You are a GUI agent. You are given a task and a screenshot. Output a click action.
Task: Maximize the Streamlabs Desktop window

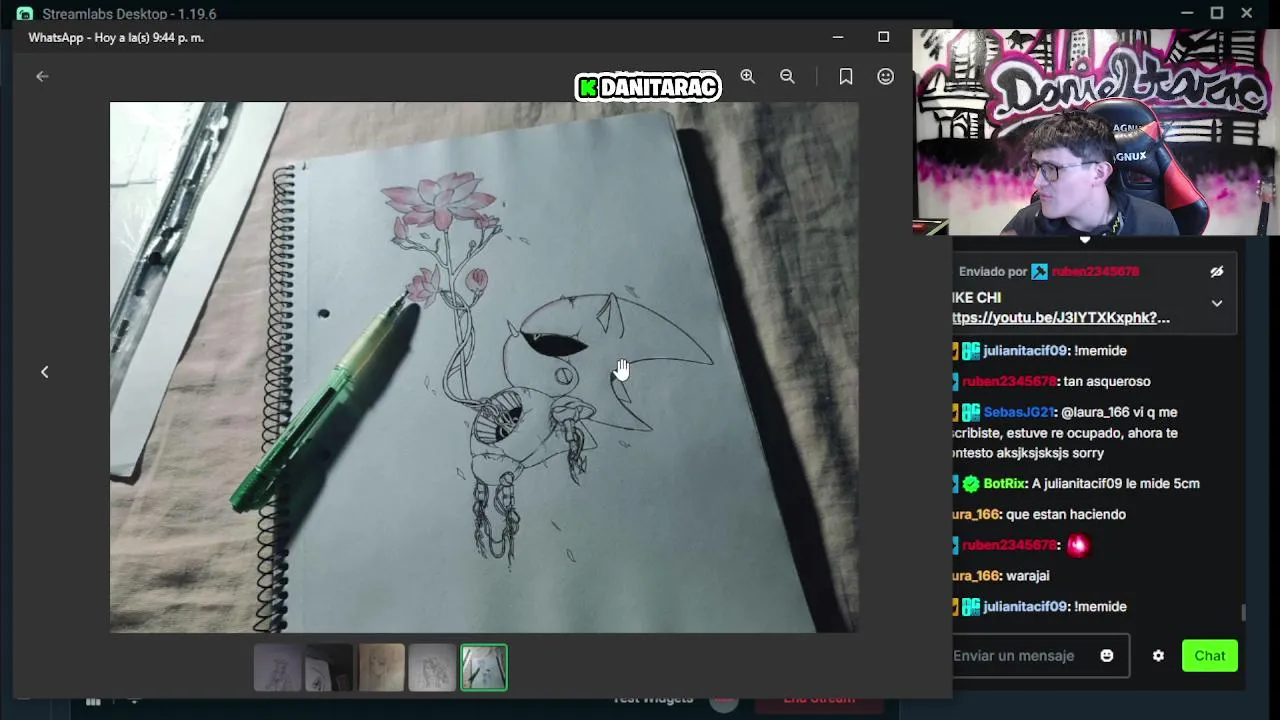(1217, 13)
